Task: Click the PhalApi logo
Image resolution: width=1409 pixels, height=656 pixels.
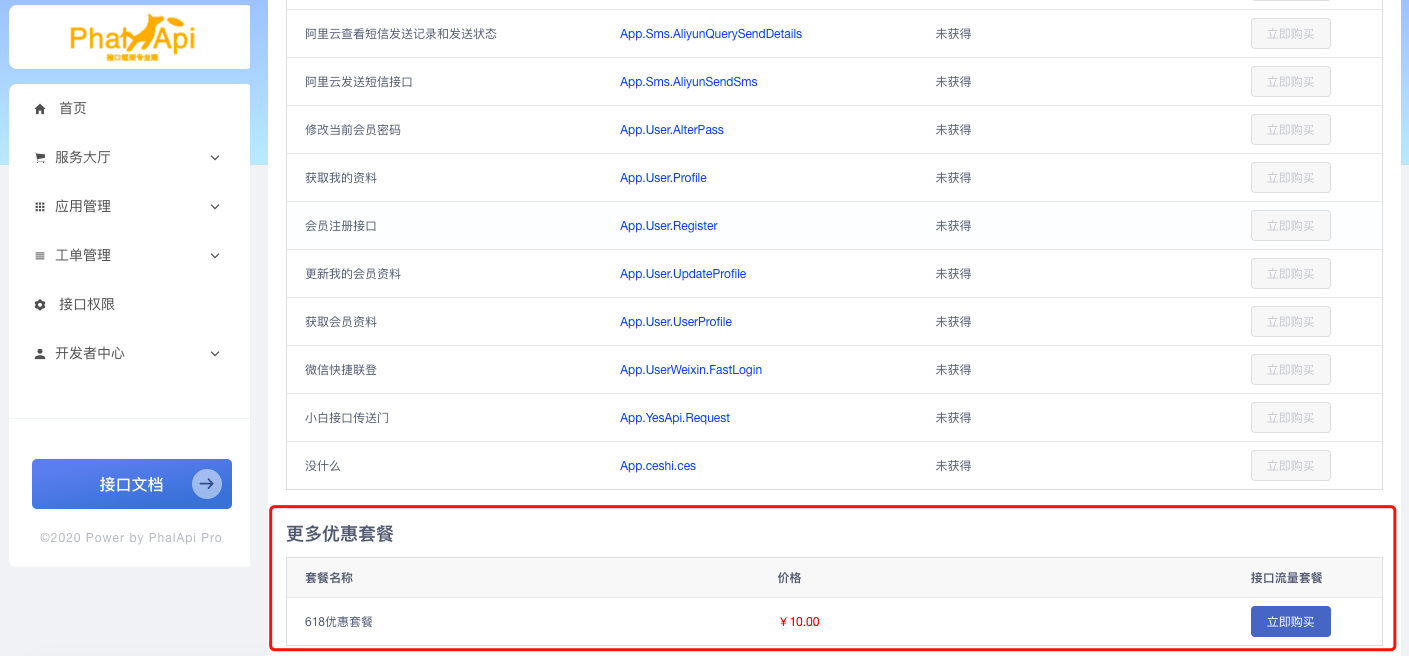Action: [x=131, y=38]
